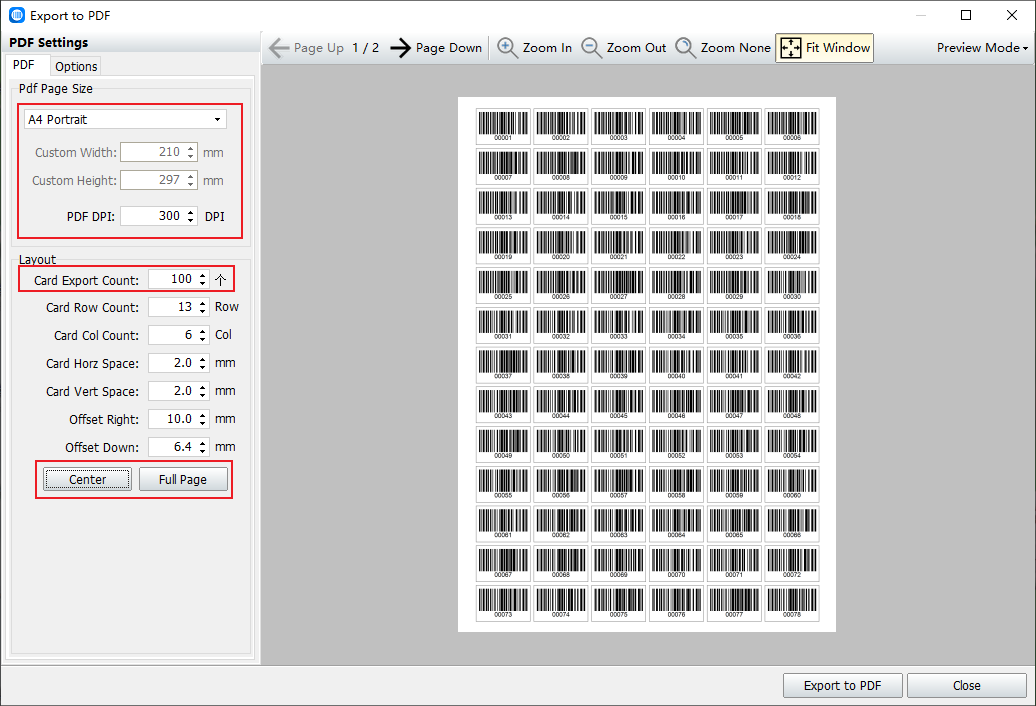Adjust the PDF DPI stepper arrows

coord(190,216)
